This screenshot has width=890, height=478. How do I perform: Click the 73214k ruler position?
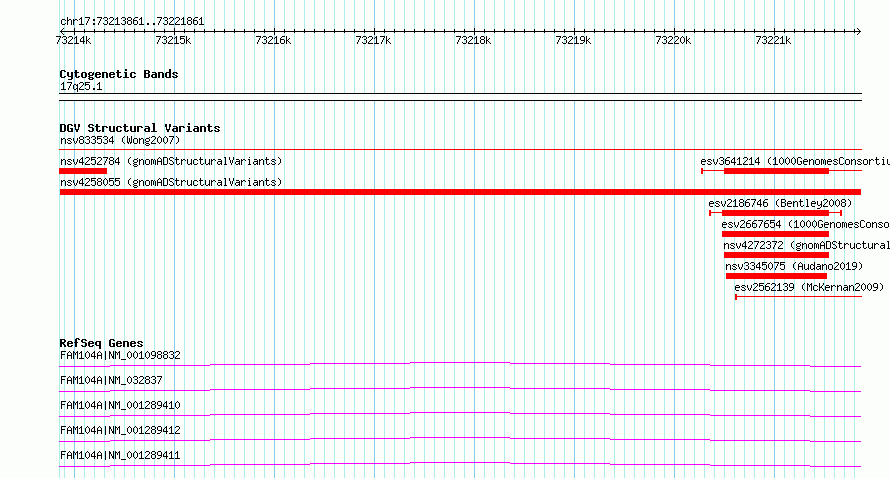pos(73,40)
